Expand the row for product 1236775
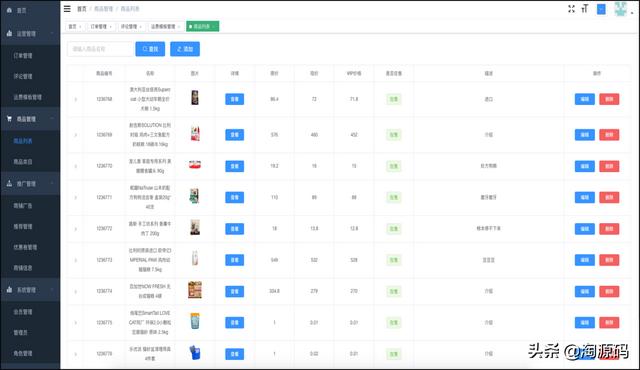The image size is (640, 370). (76, 323)
